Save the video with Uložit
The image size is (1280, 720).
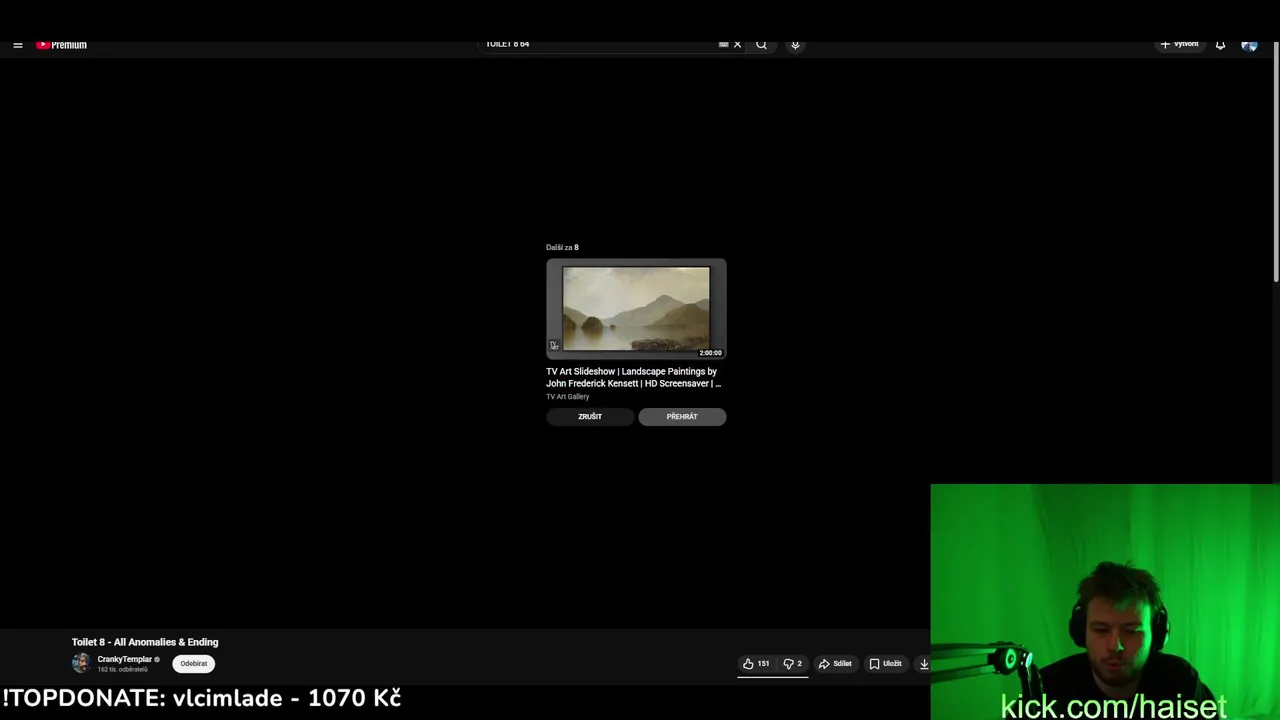pos(886,664)
